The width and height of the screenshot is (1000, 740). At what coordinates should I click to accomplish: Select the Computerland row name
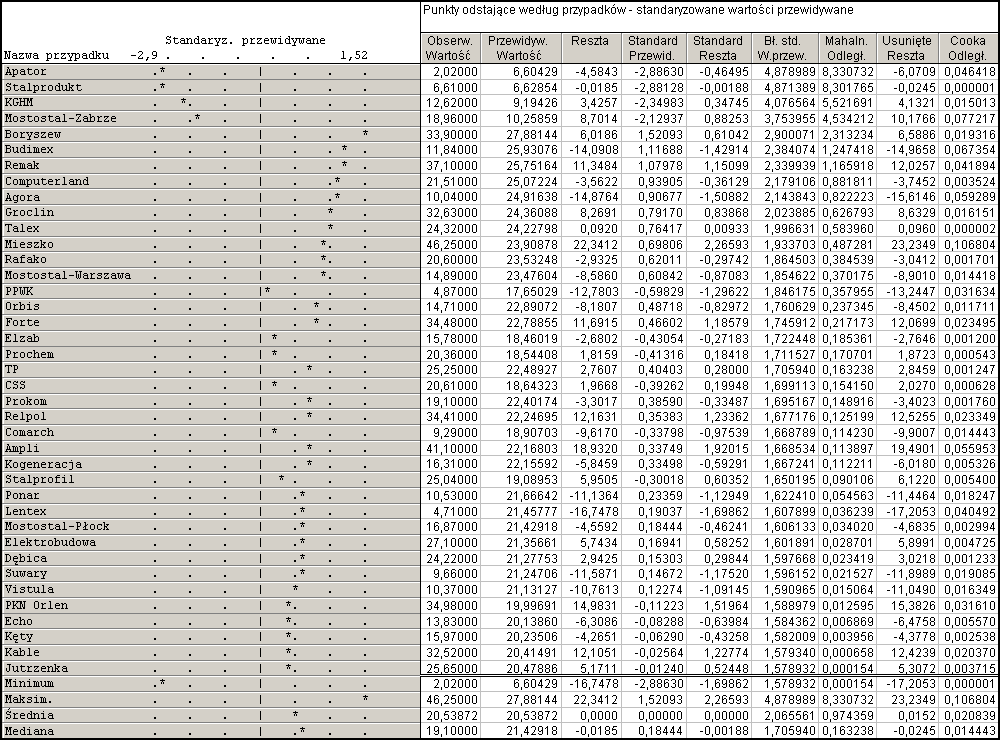pos(47,182)
